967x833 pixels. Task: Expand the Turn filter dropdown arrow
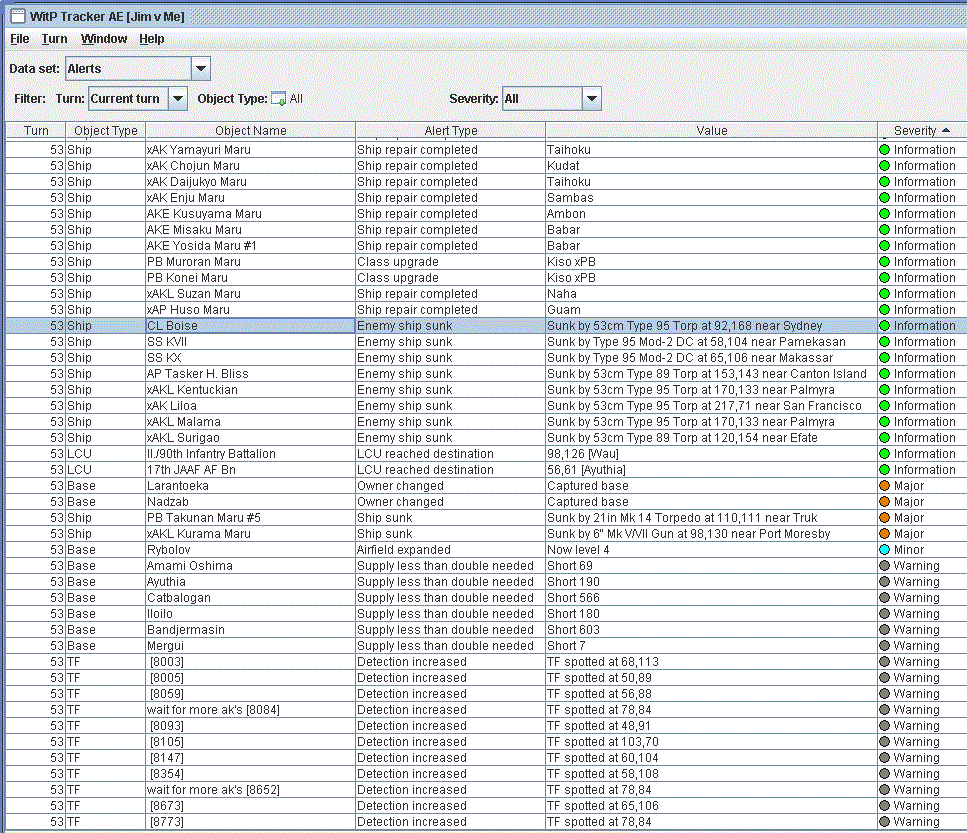178,99
